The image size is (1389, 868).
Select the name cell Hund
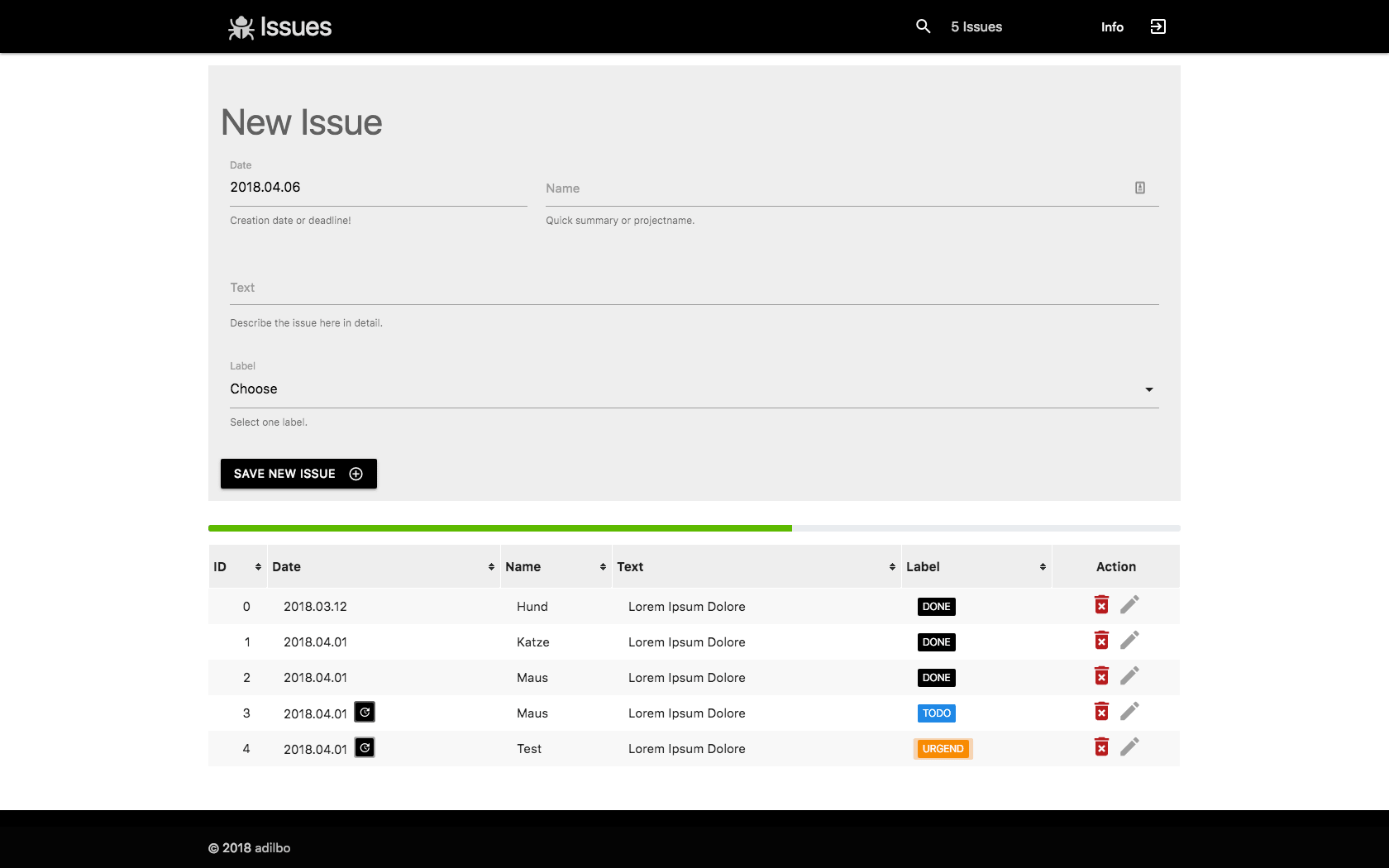pyautogui.click(x=532, y=607)
